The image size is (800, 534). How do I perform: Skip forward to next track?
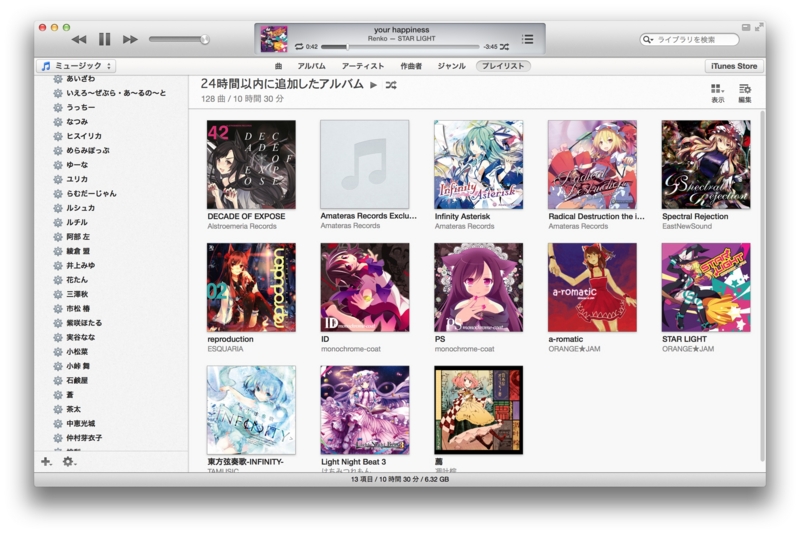(x=130, y=39)
